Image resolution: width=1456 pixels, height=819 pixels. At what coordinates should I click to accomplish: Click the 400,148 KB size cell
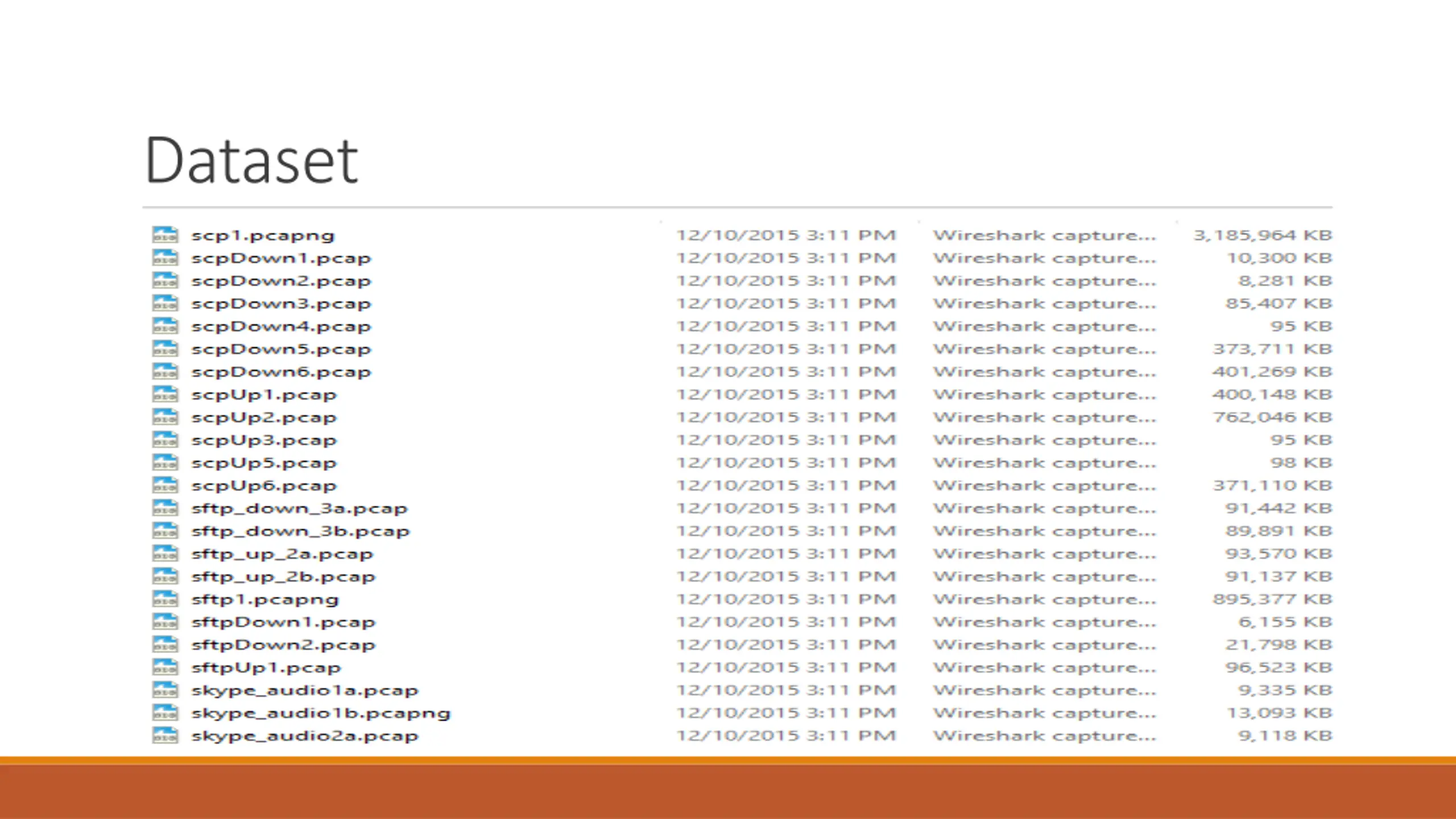(1272, 395)
